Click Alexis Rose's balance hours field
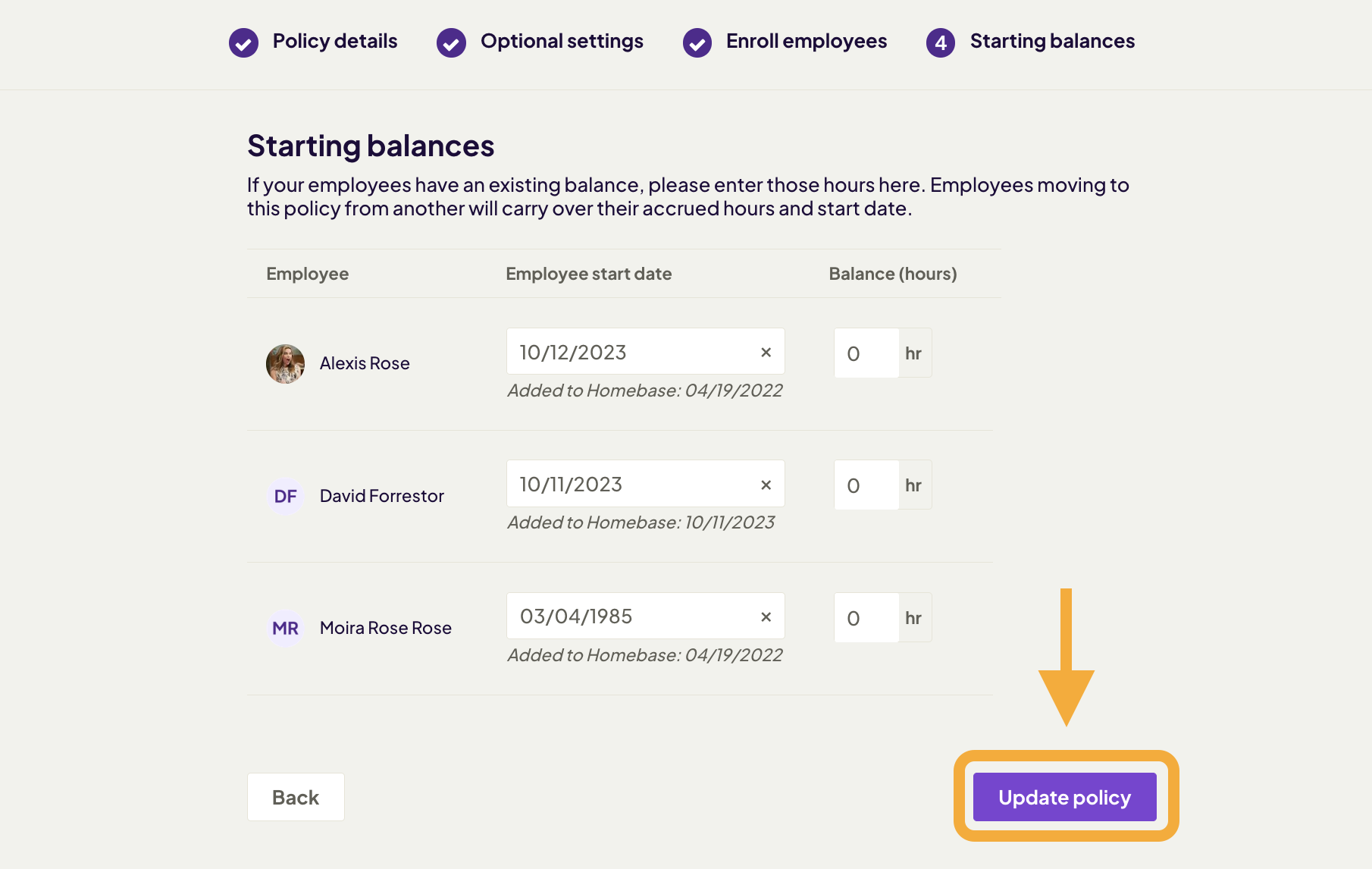Viewport: 1372px width, 869px height. click(864, 353)
